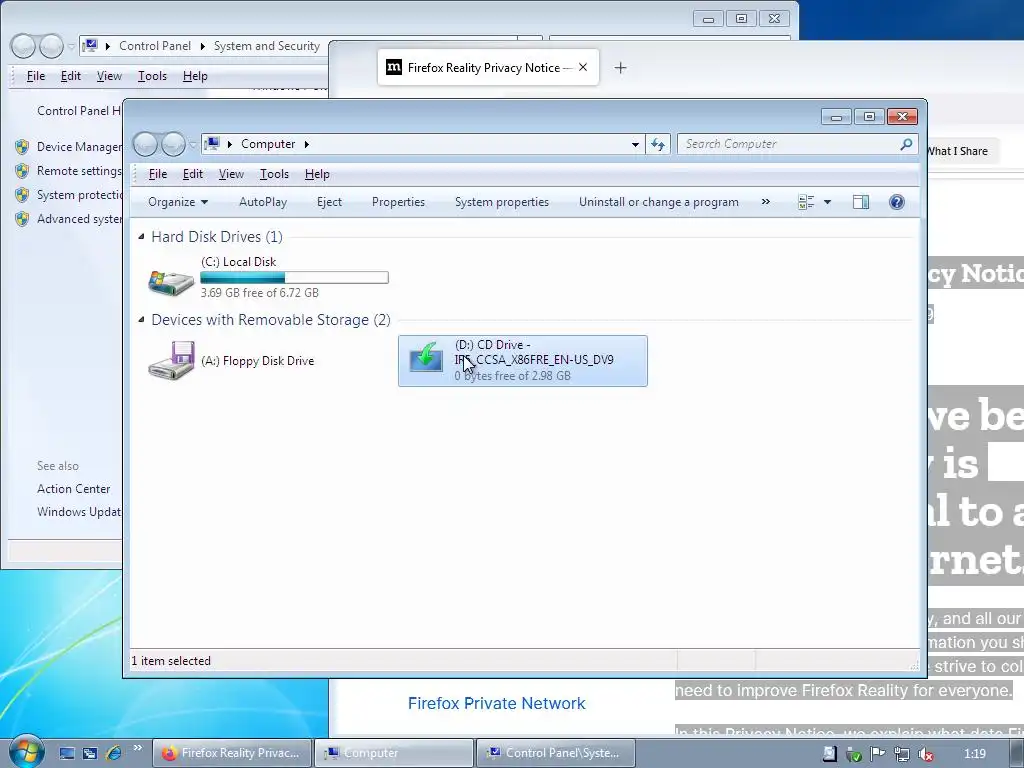Viewport: 1024px width, 768px height.
Task: Click the Computer taskbar button
Action: (393, 753)
